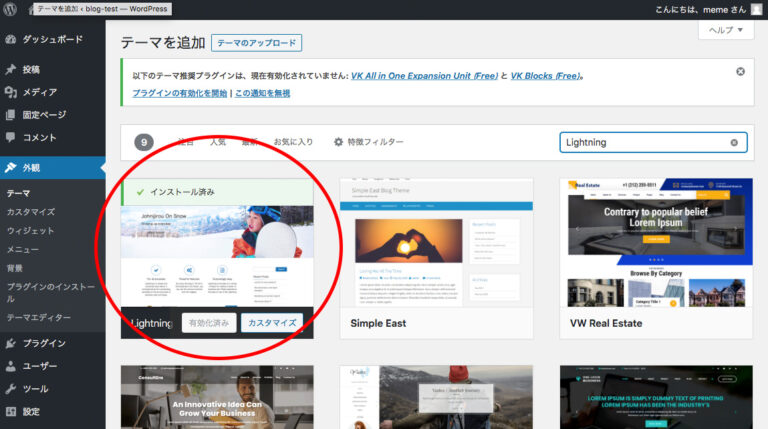Select ウィジェット submenu item

pyautogui.click(x=30, y=231)
